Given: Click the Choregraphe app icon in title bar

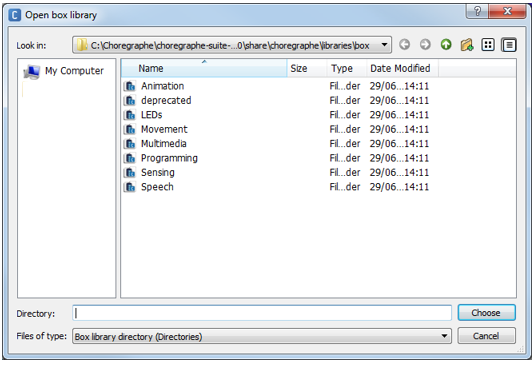Looking at the screenshot, I should point(15,15).
